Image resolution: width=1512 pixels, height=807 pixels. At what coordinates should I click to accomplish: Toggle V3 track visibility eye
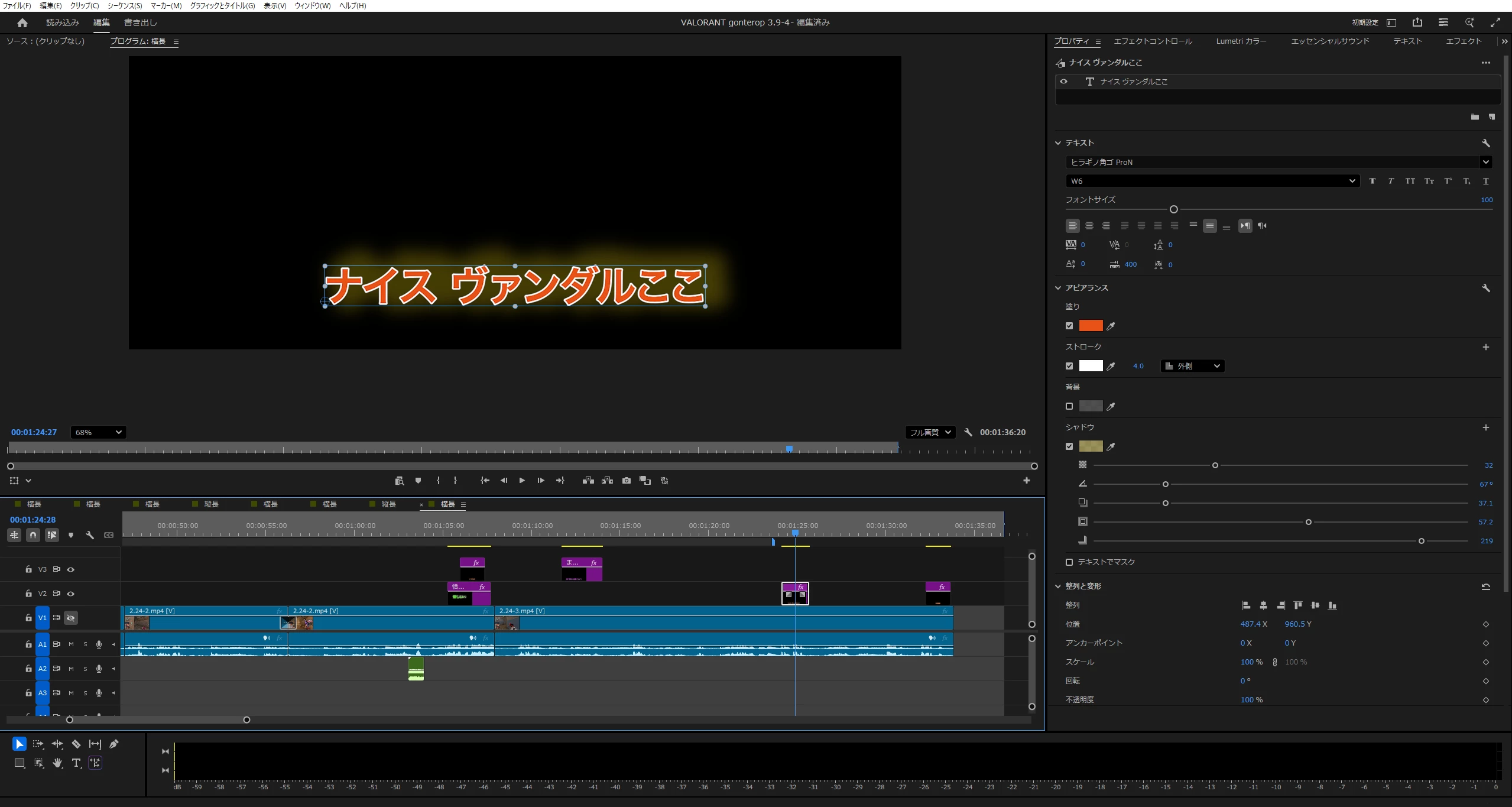pos(70,569)
